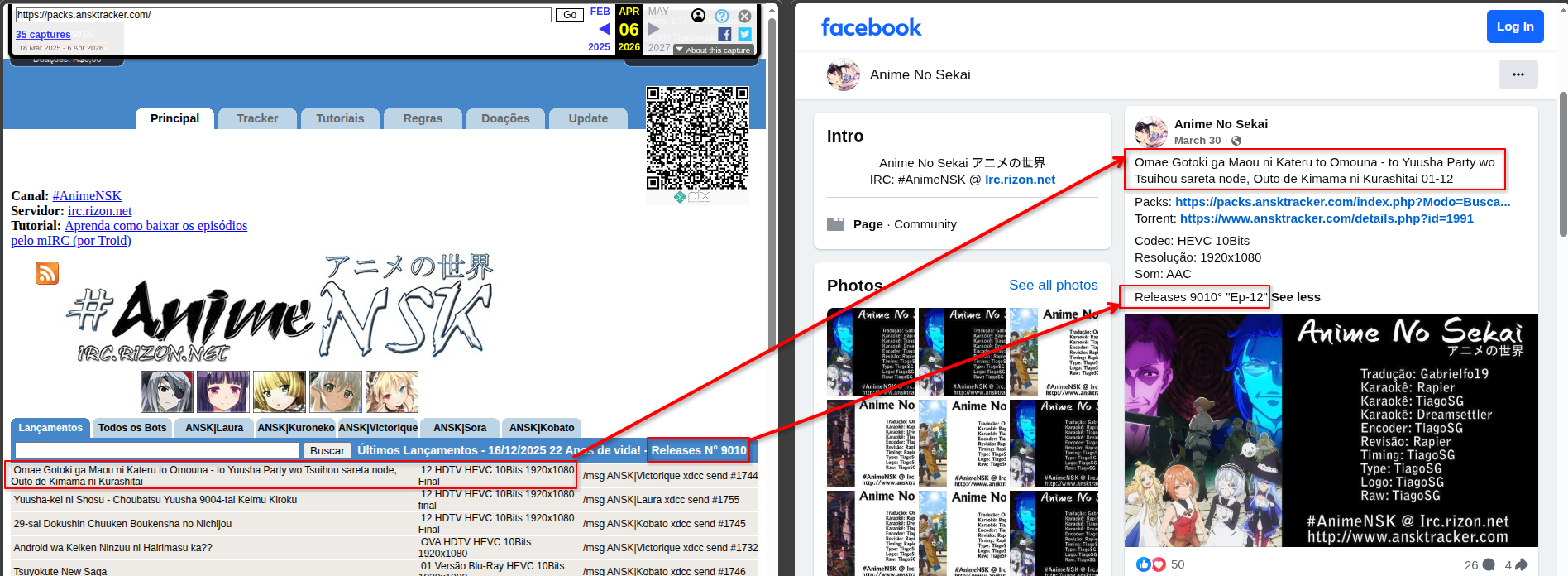
Task: Click the purple-haired character avatar
Action: pos(223,391)
